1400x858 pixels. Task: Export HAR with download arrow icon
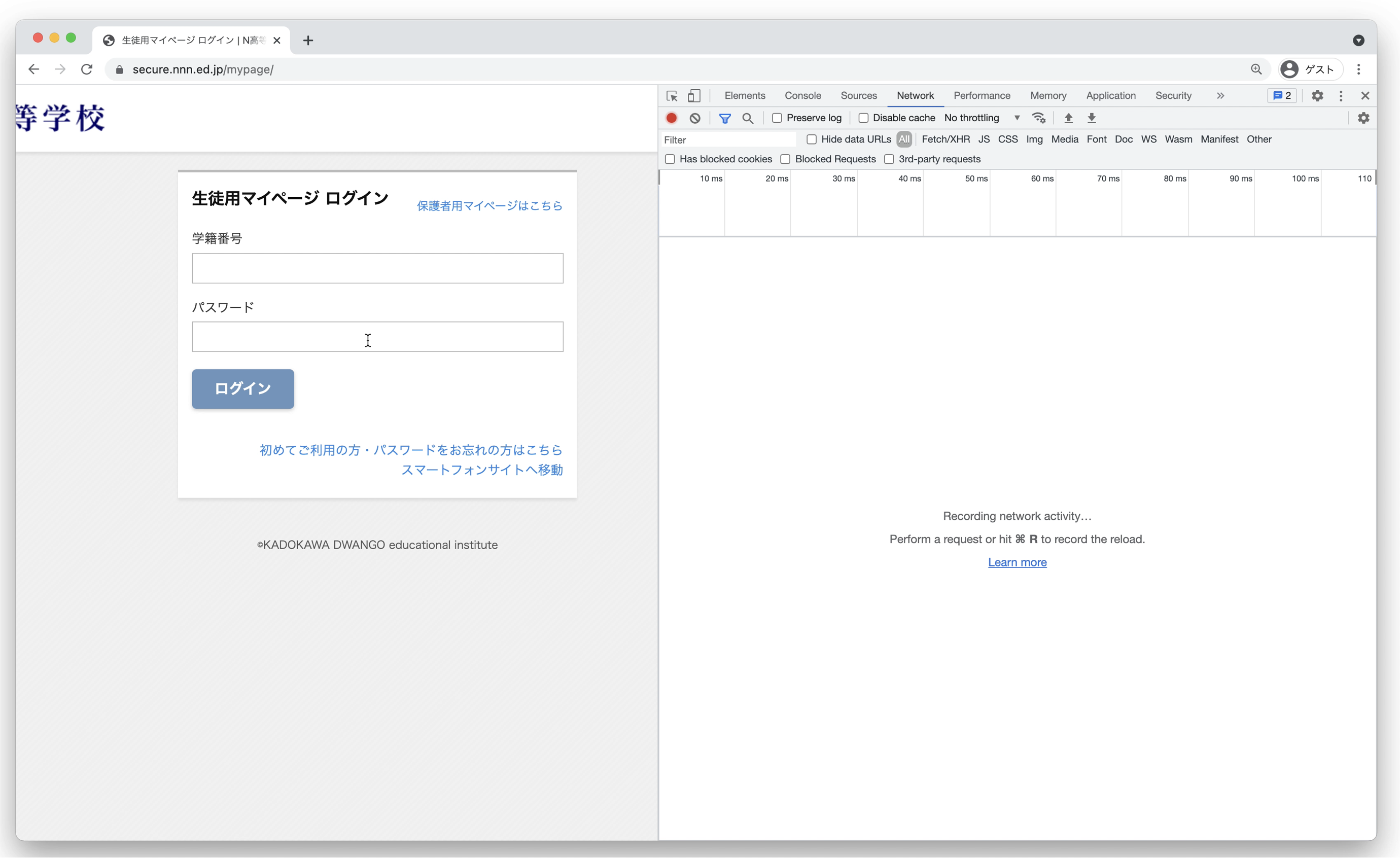(x=1092, y=118)
